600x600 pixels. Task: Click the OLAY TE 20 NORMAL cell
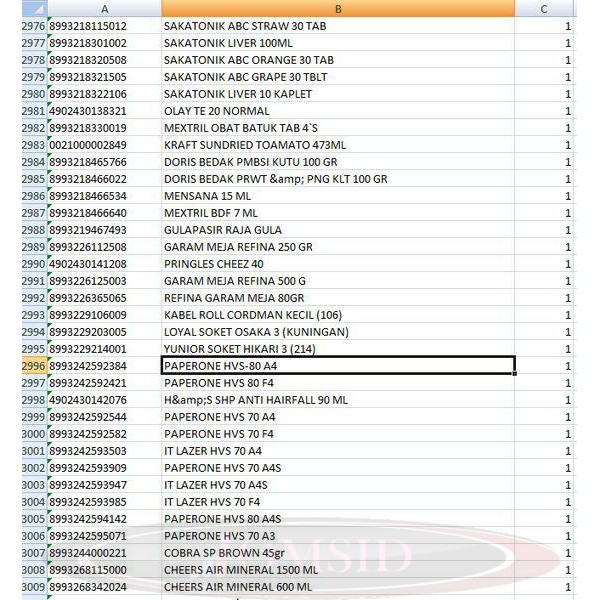[338, 111]
